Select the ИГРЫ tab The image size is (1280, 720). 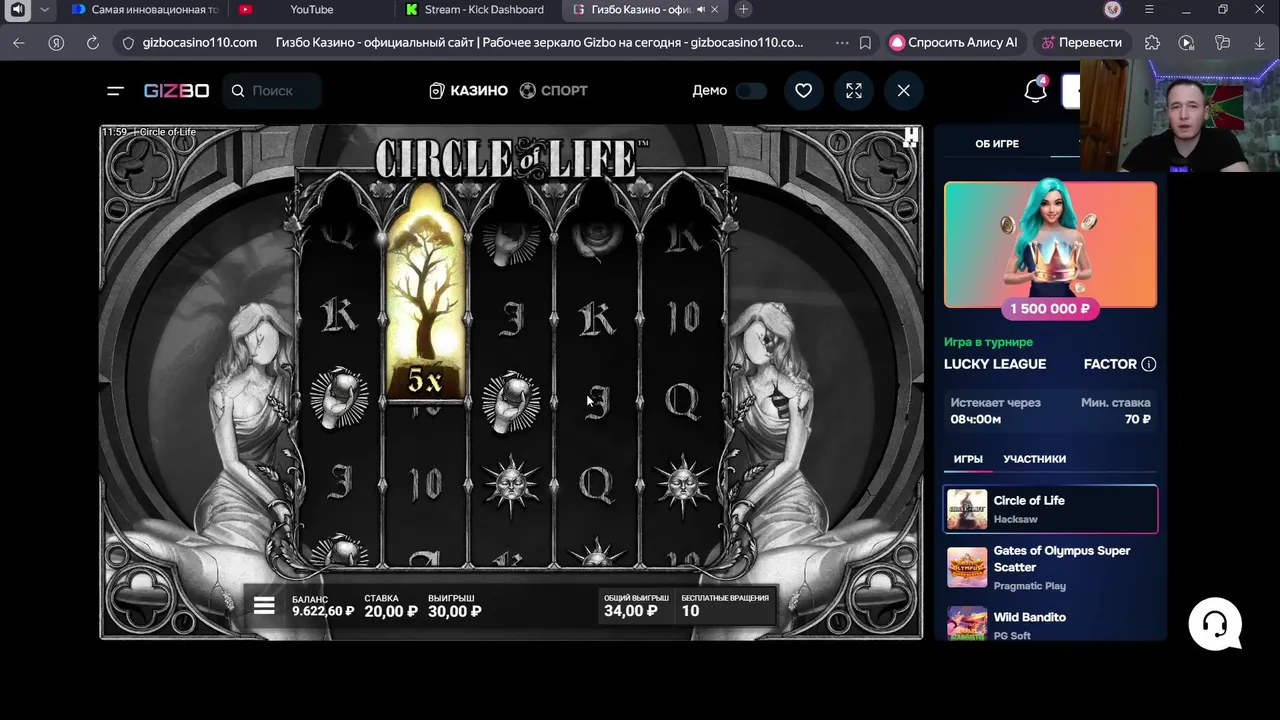coord(968,459)
